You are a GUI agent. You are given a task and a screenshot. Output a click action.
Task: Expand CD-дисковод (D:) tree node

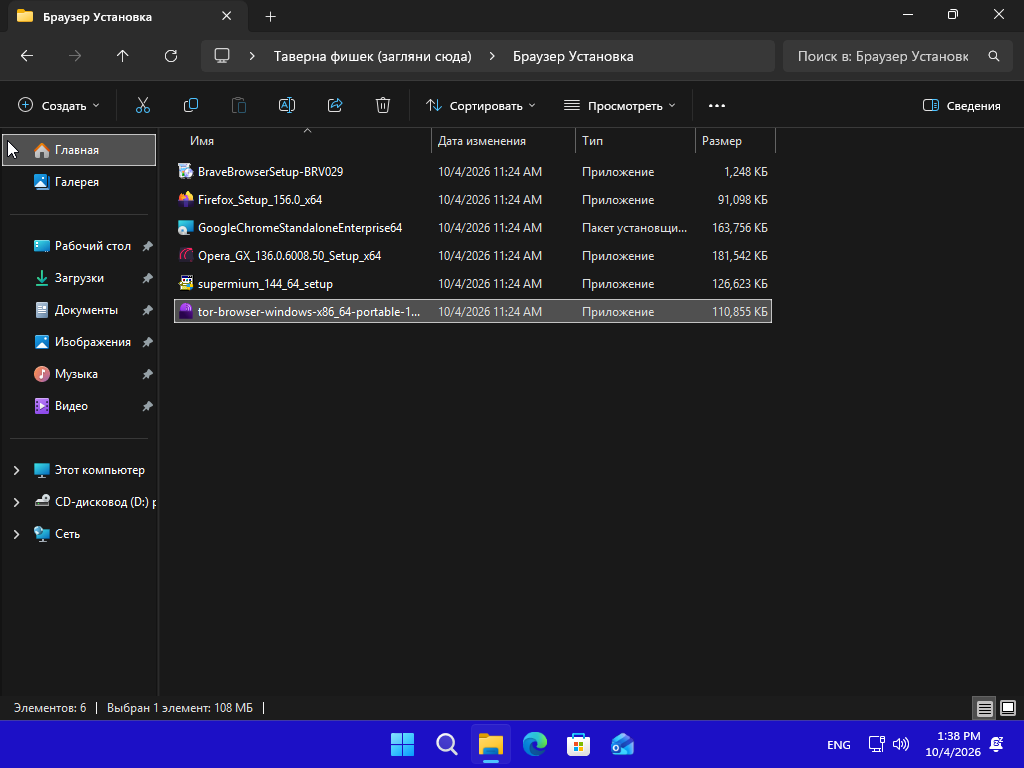[x=16, y=502]
